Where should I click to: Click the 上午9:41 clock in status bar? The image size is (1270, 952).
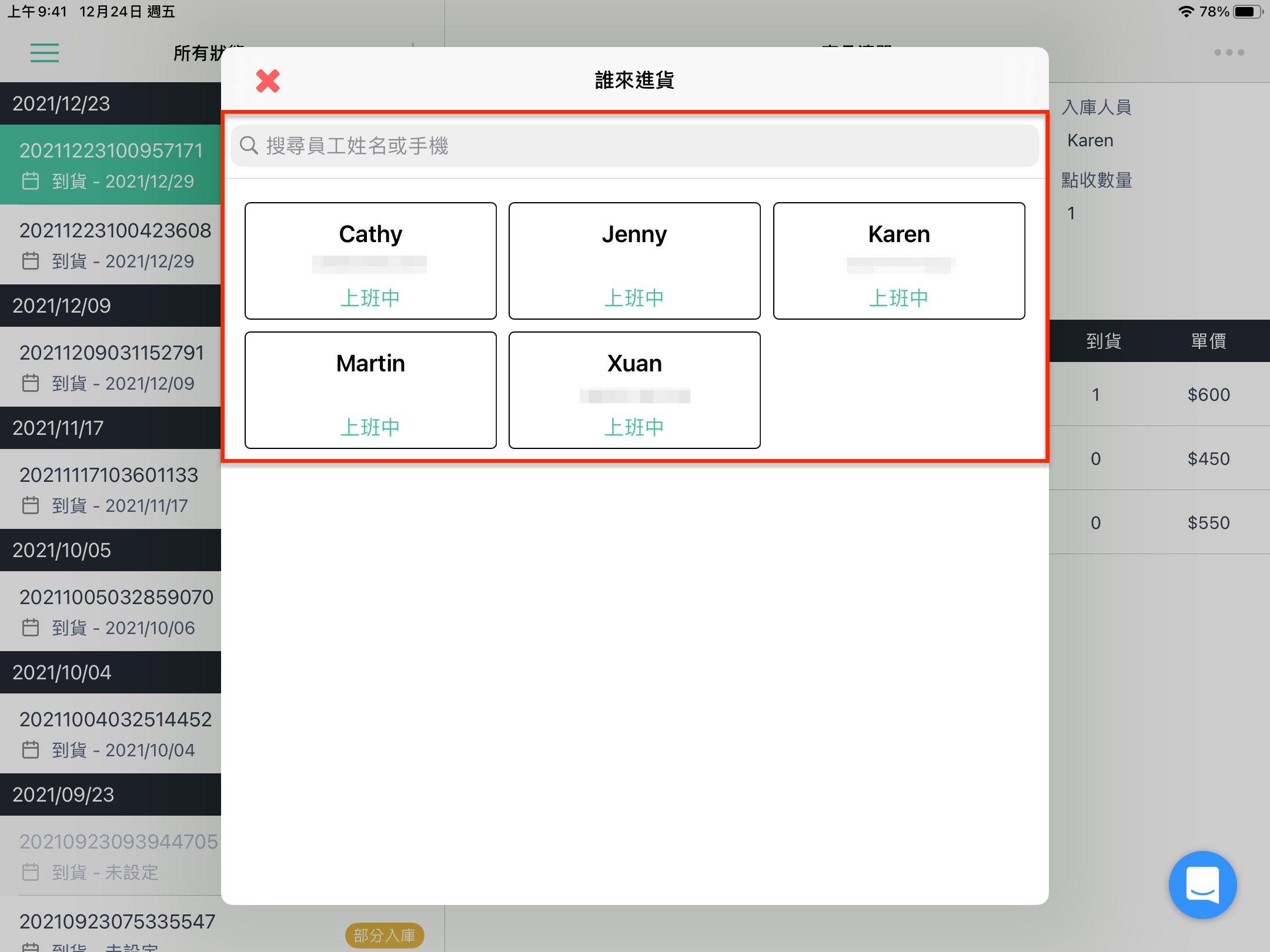37,12
